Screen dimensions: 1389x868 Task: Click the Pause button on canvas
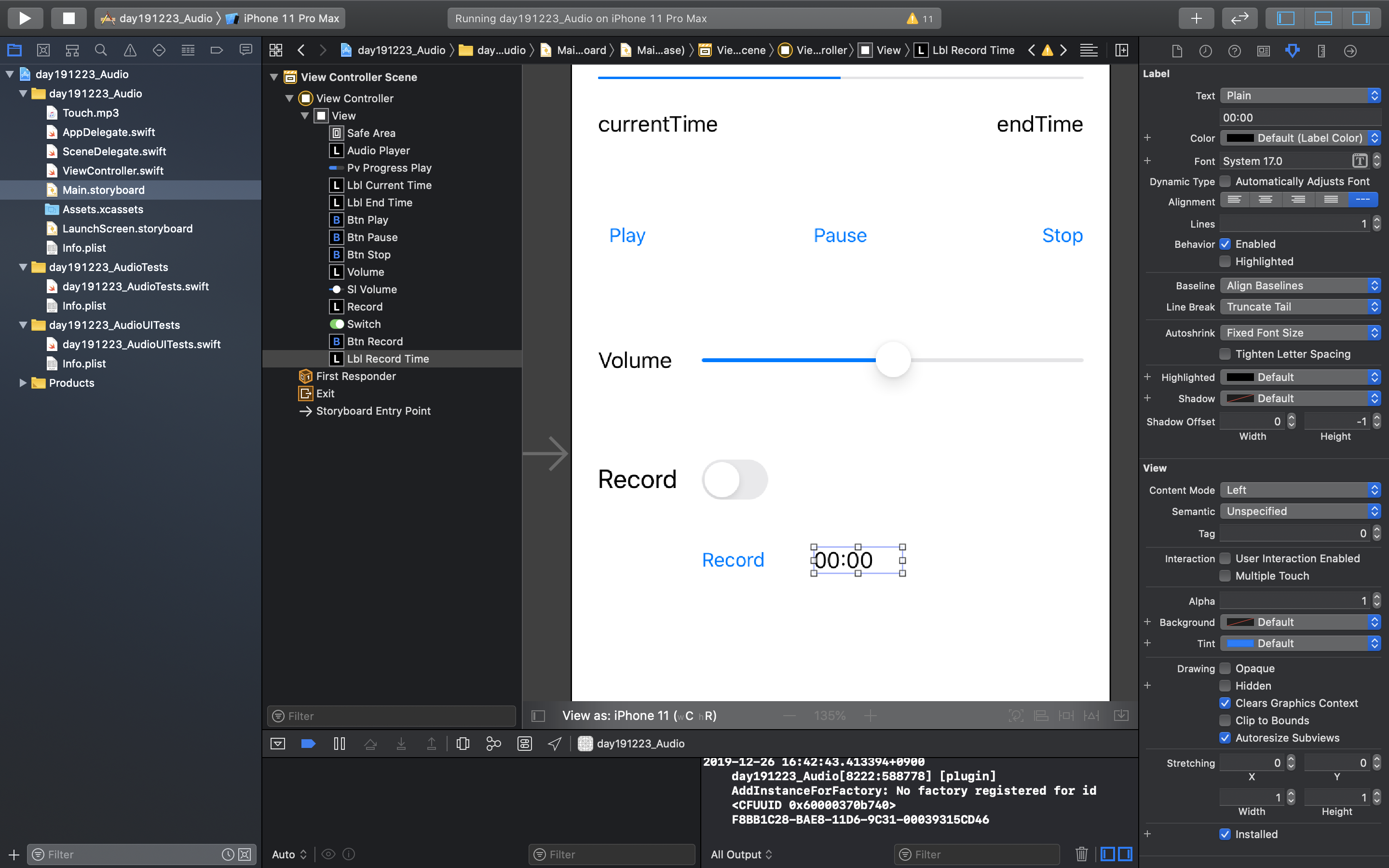coord(840,235)
